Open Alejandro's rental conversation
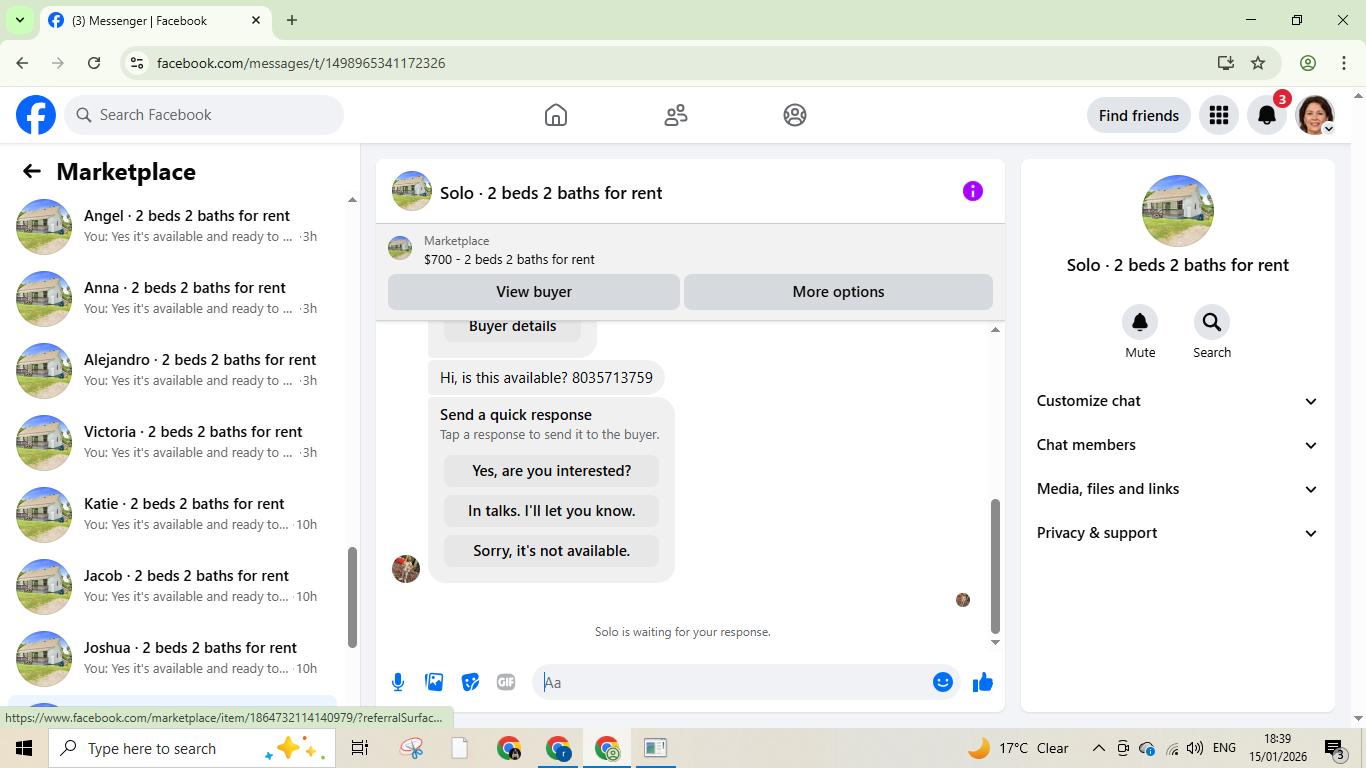1366x768 pixels. click(x=172, y=370)
